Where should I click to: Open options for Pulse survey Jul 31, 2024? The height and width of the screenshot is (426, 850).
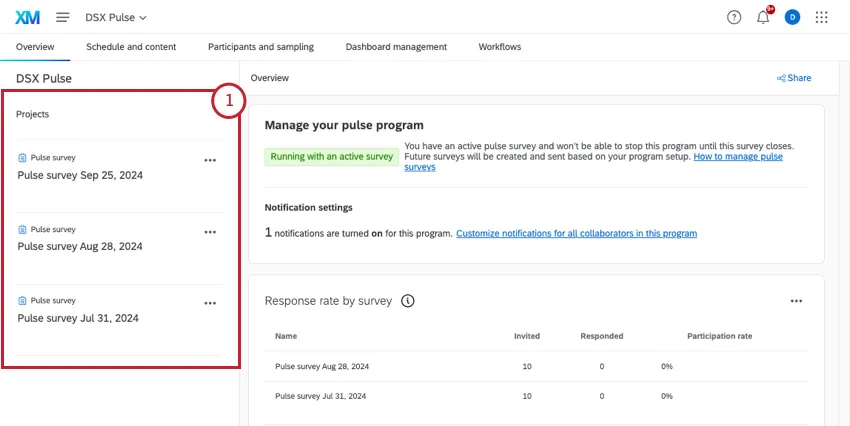click(210, 303)
